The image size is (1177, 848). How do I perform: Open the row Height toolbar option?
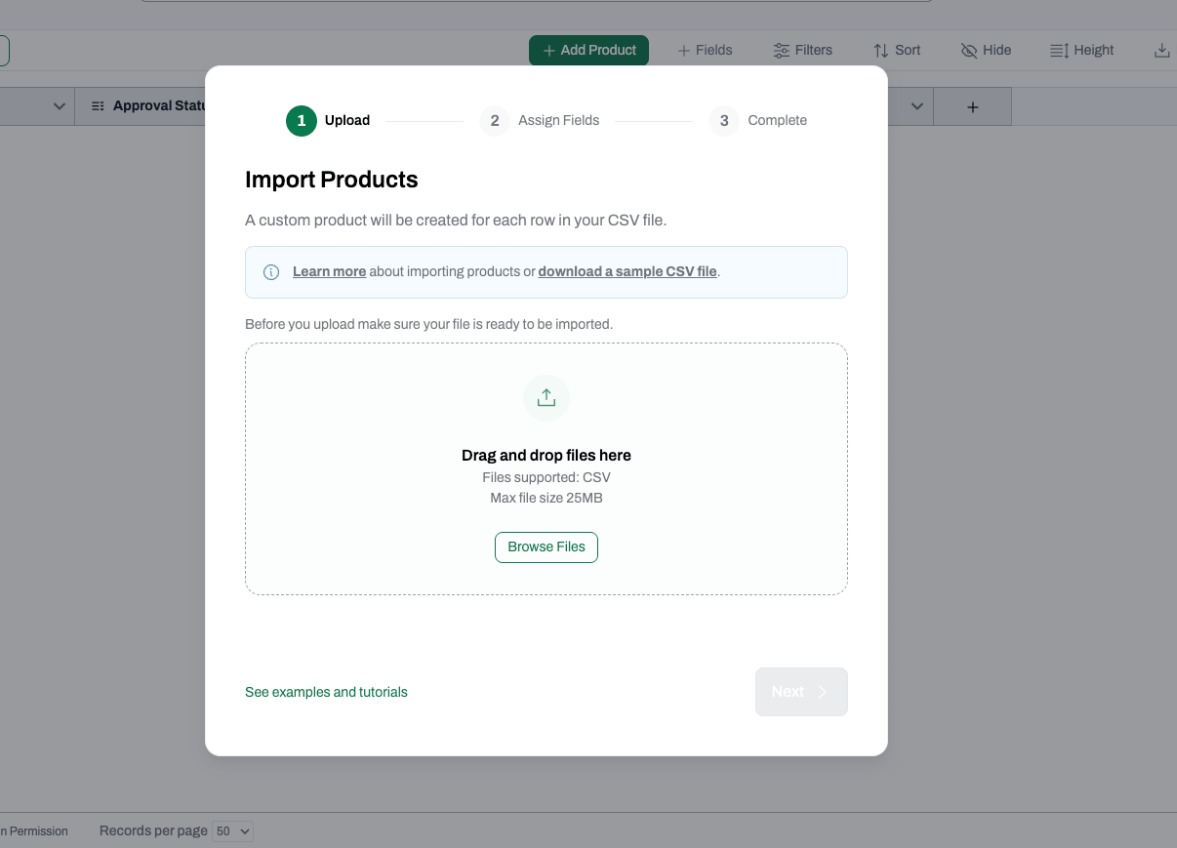point(1082,50)
